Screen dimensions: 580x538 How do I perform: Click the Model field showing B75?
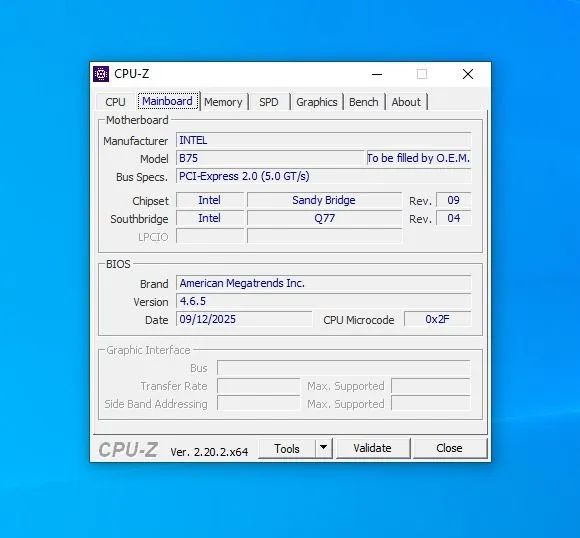pyautogui.click(x=270, y=158)
